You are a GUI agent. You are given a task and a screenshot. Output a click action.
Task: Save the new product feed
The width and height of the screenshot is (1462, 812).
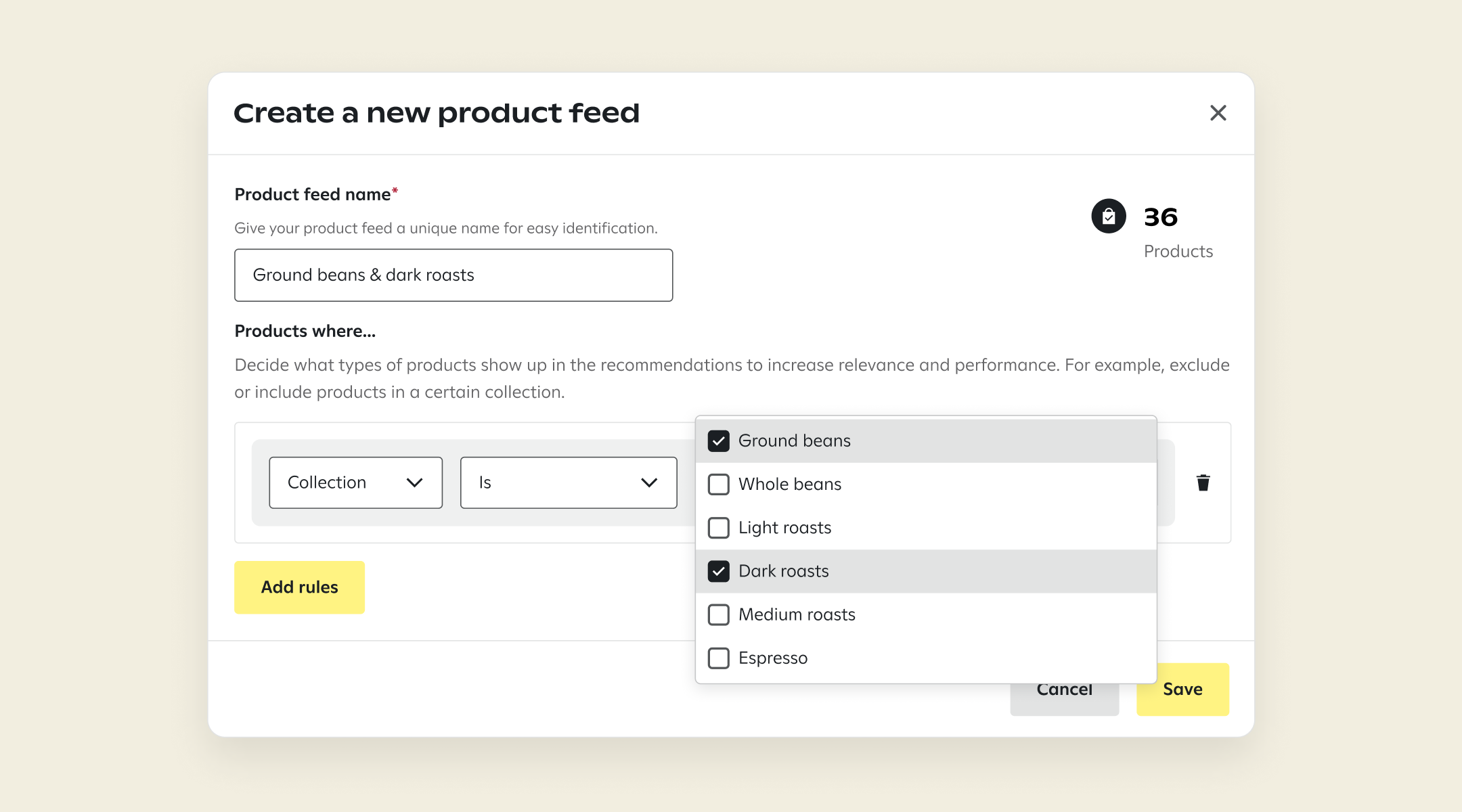pyautogui.click(x=1182, y=690)
